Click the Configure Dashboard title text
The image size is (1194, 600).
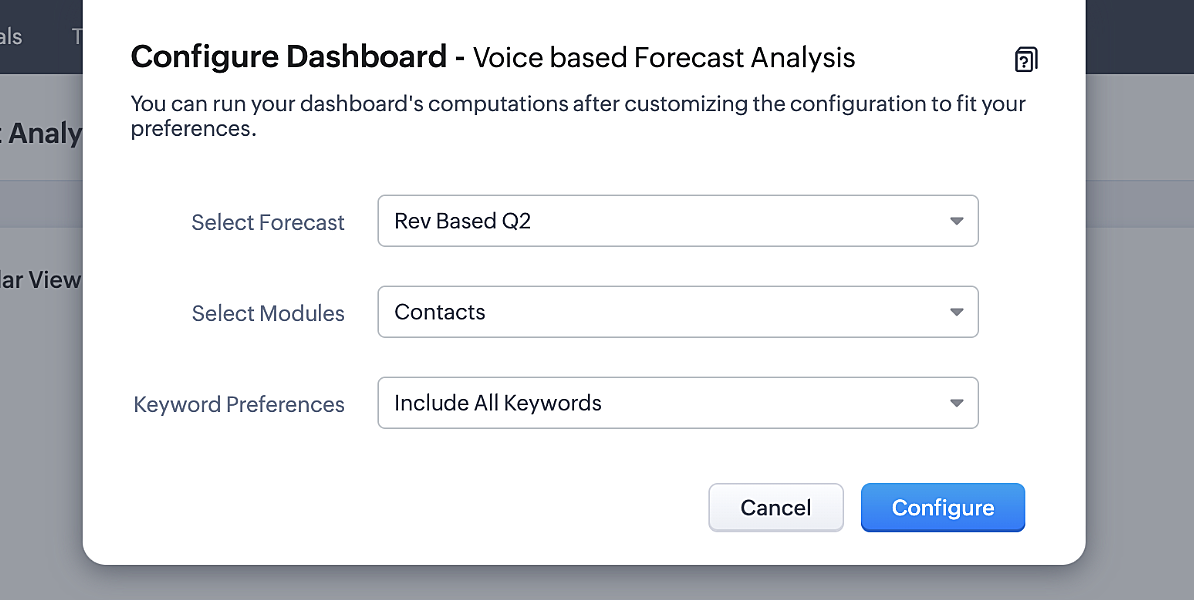tap(288, 57)
